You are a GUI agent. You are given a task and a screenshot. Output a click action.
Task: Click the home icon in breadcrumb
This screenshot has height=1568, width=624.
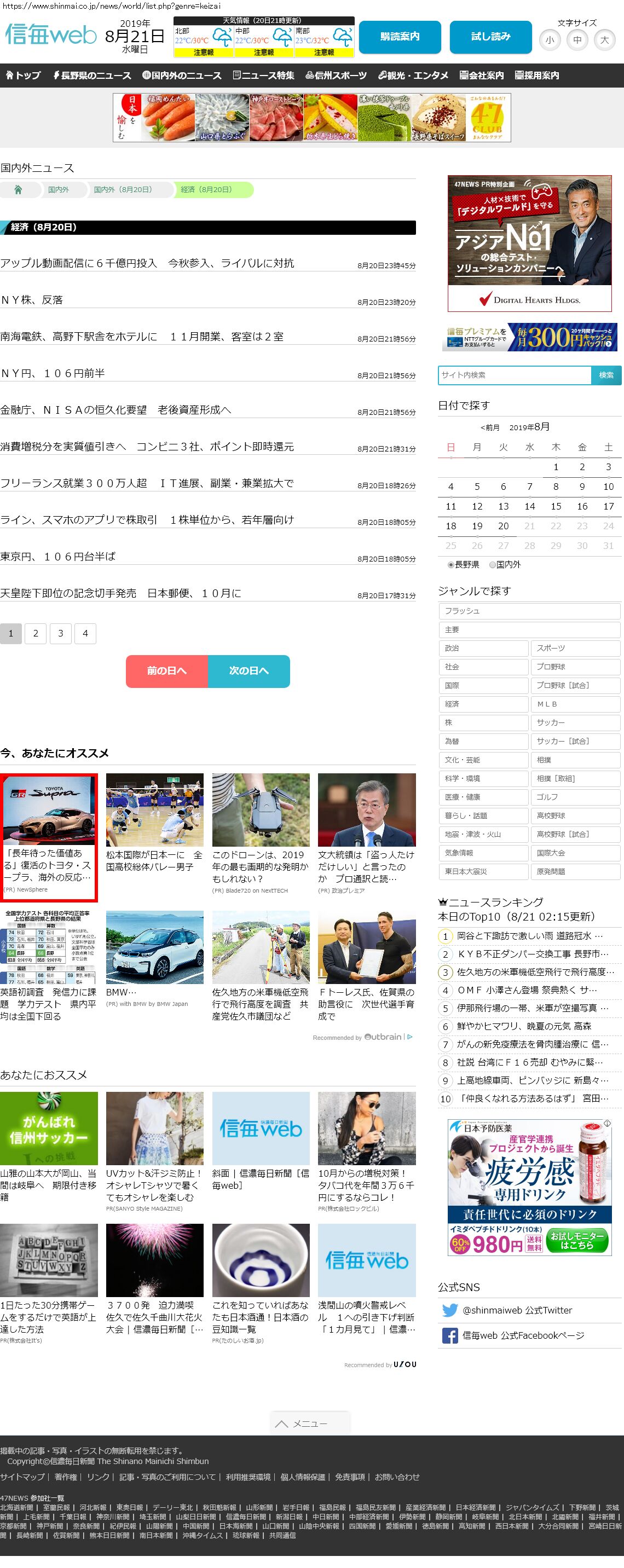[18, 190]
